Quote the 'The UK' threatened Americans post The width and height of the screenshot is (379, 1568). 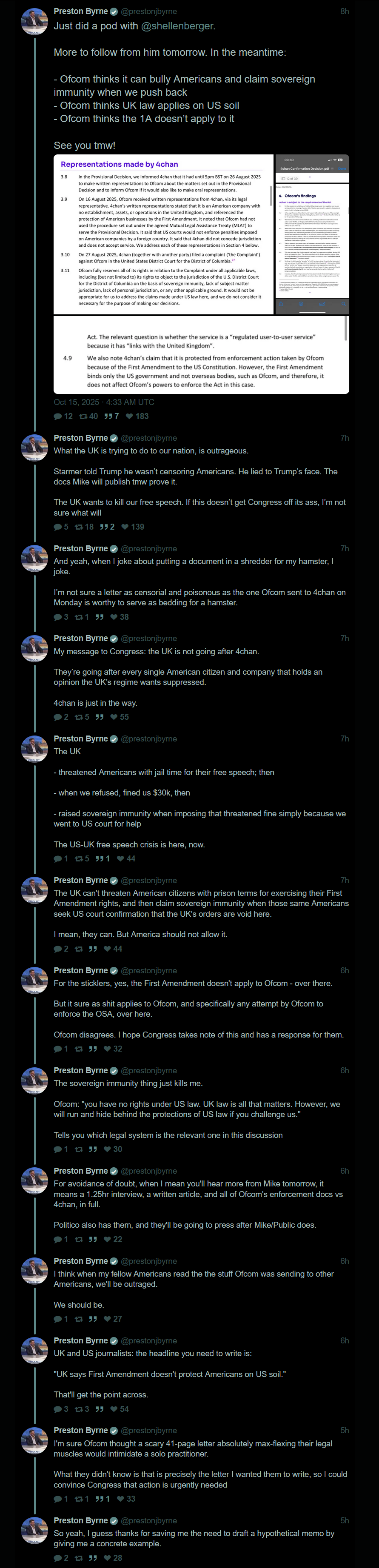99,859
